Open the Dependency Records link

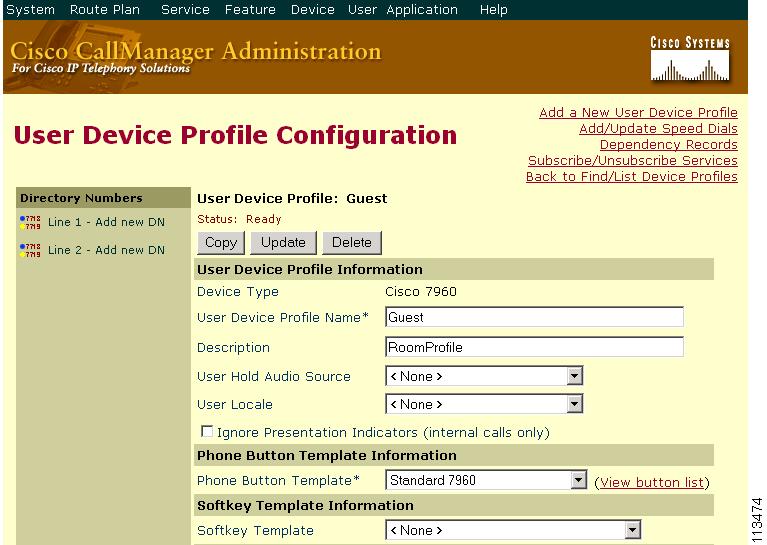tap(669, 145)
